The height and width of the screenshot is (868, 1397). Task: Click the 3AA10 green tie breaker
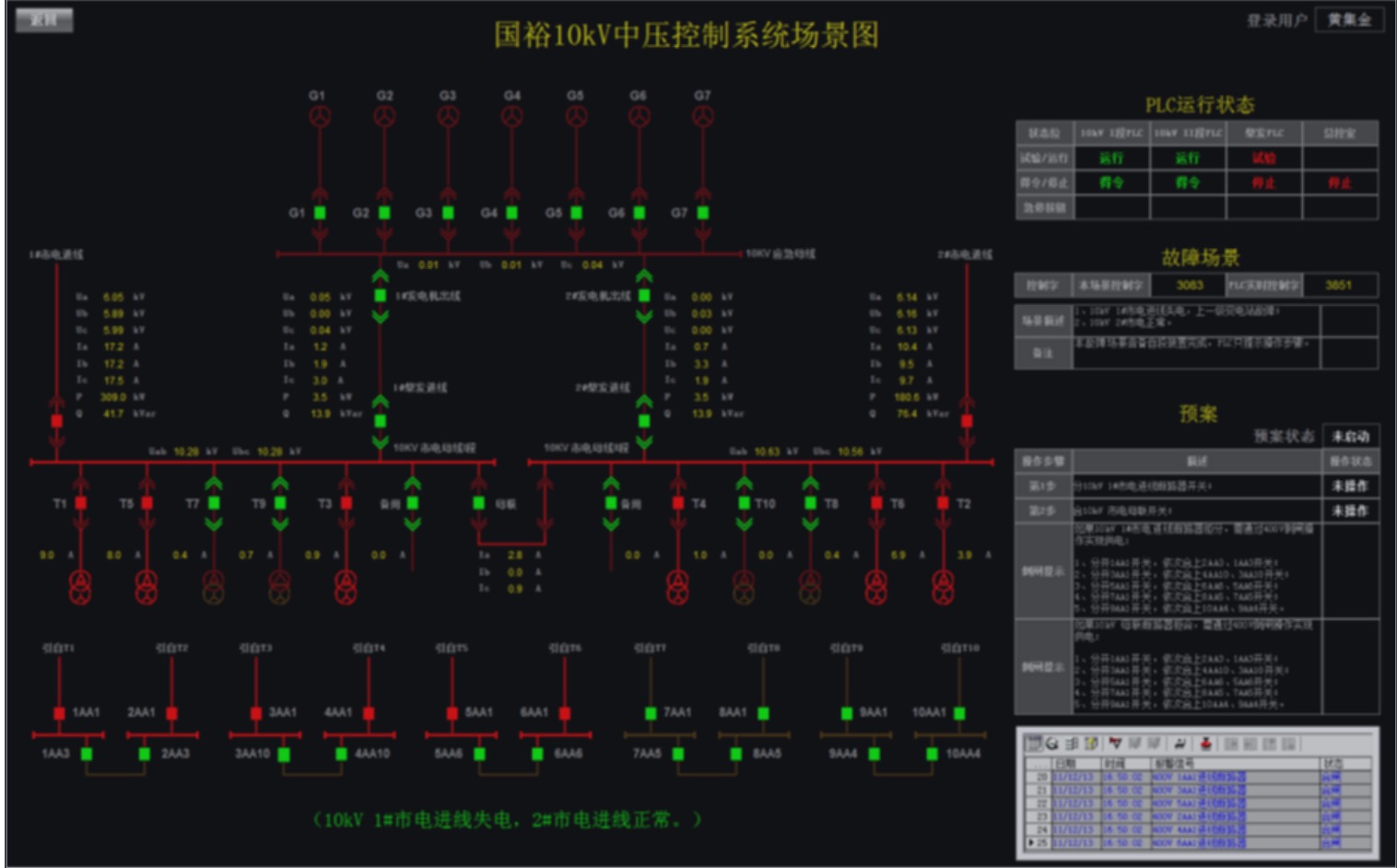pyautogui.click(x=284, y=754)
